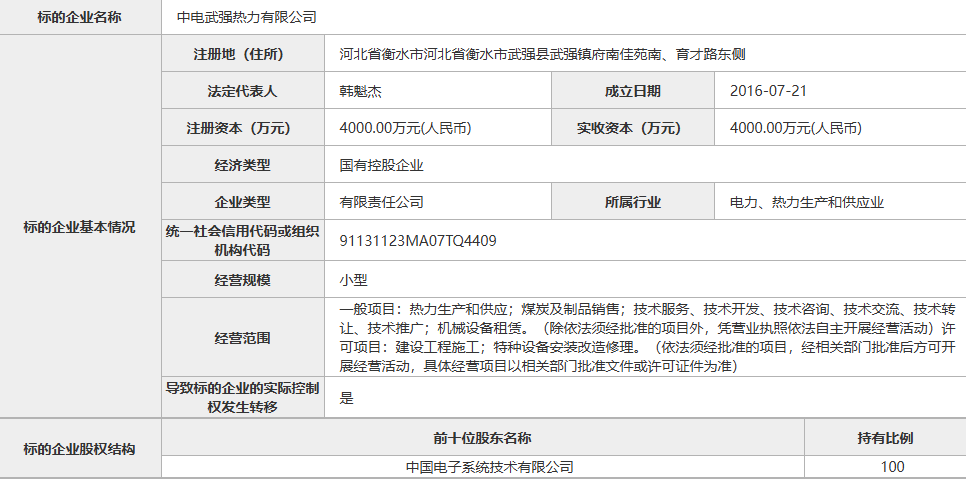The width and height of the screenshot is (966, 479).
Task: Select the 实收资本（万元） label cell
Action: tap(632, 128)
